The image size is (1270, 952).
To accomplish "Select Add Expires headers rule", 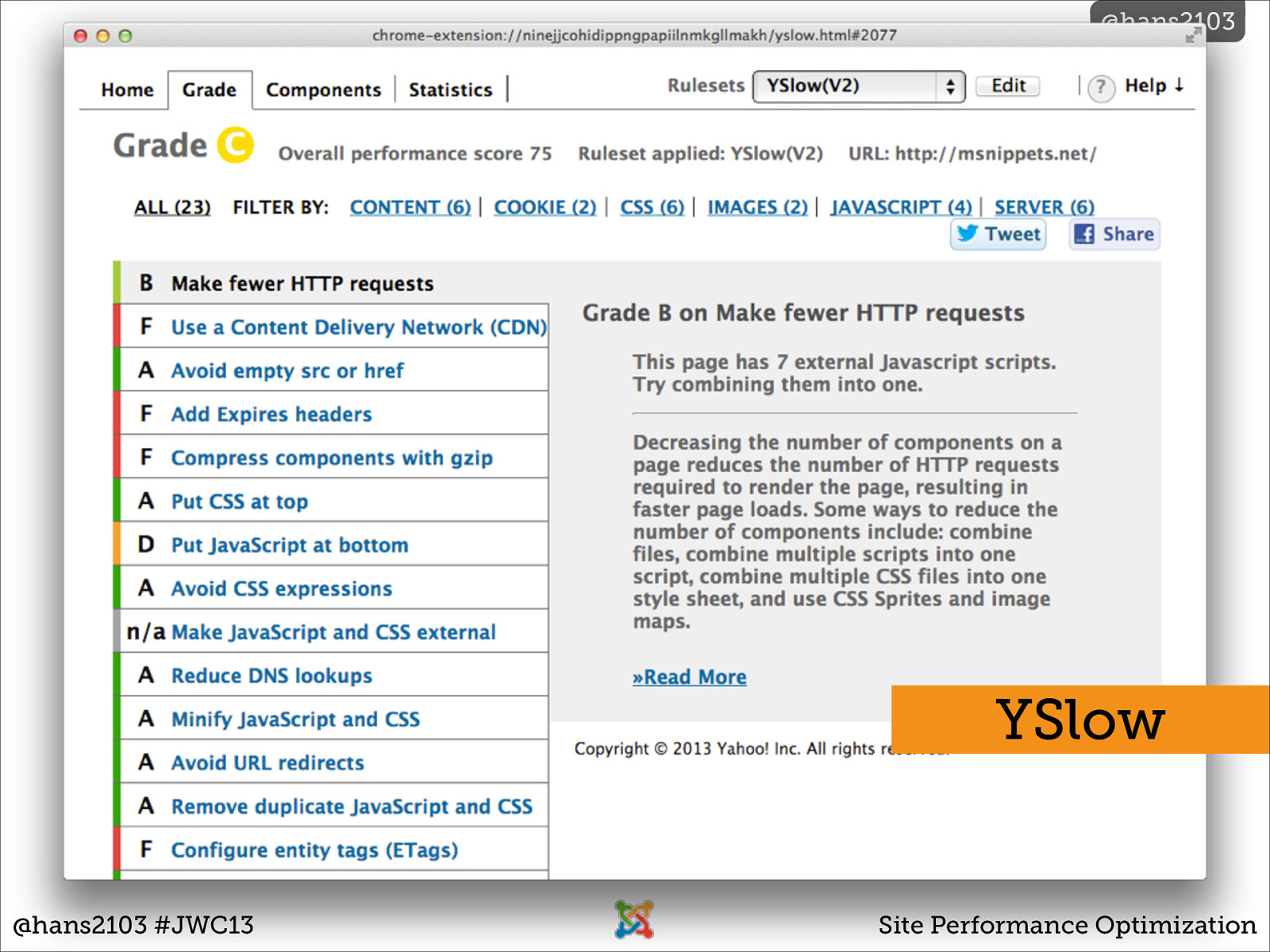I will (331, 413).
